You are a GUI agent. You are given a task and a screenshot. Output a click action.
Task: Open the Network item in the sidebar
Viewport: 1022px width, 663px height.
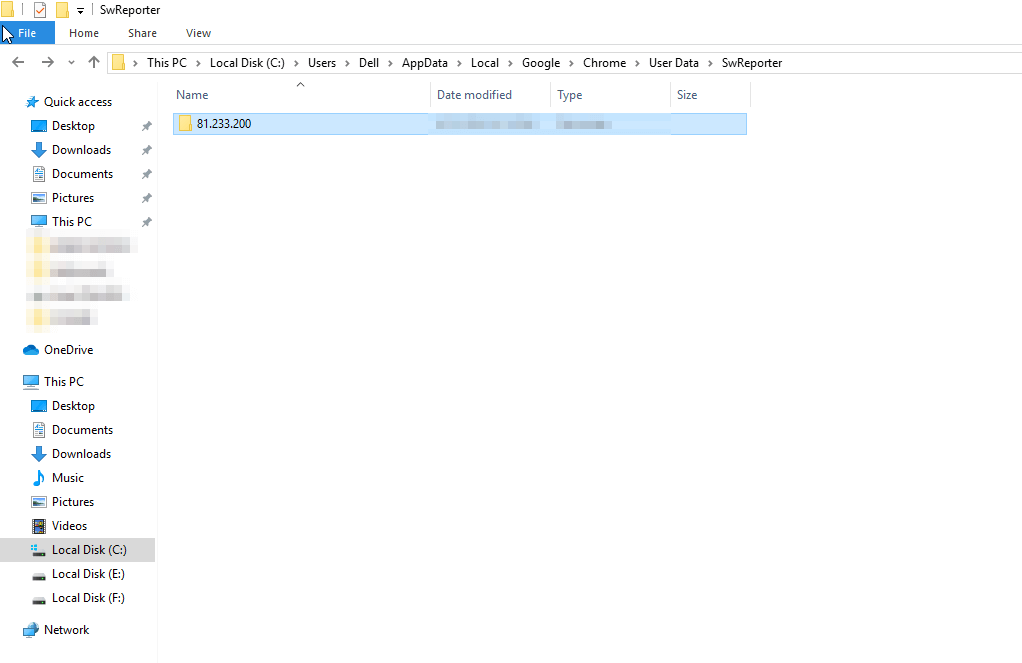pyautogui.click(x=64, y=629)
